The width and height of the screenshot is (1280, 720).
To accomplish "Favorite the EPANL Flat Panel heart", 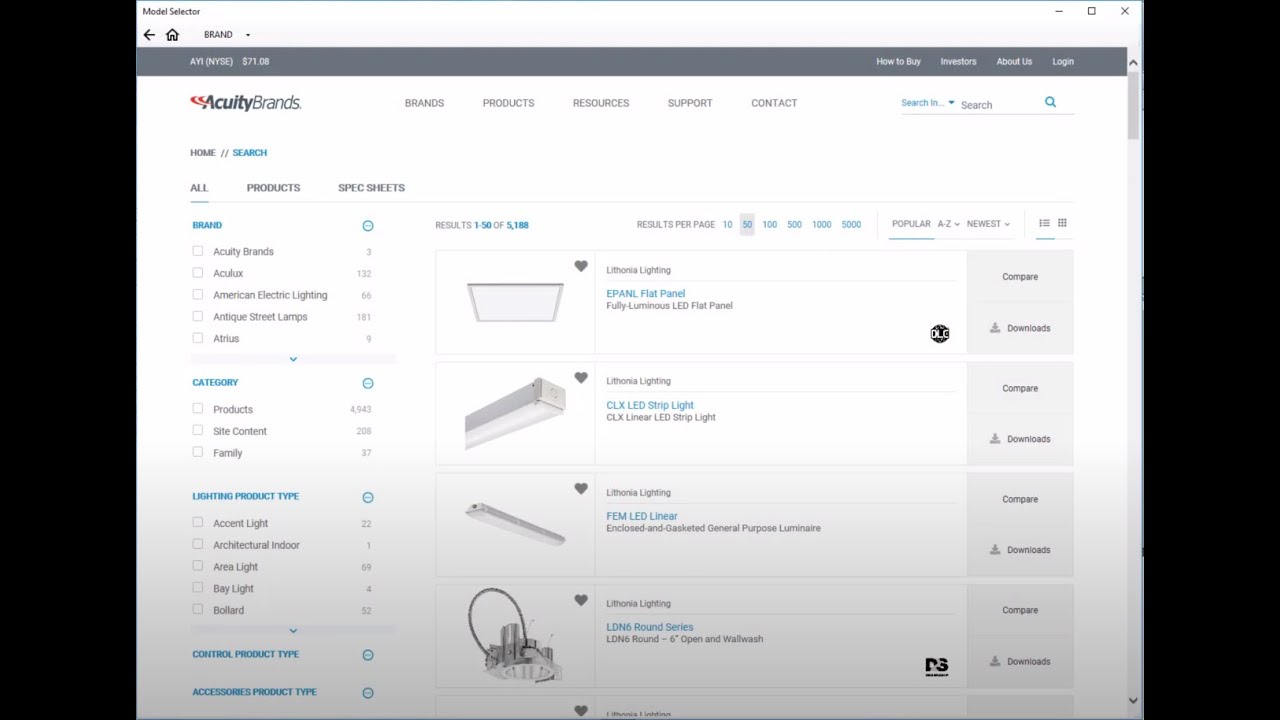I will 581,266.
